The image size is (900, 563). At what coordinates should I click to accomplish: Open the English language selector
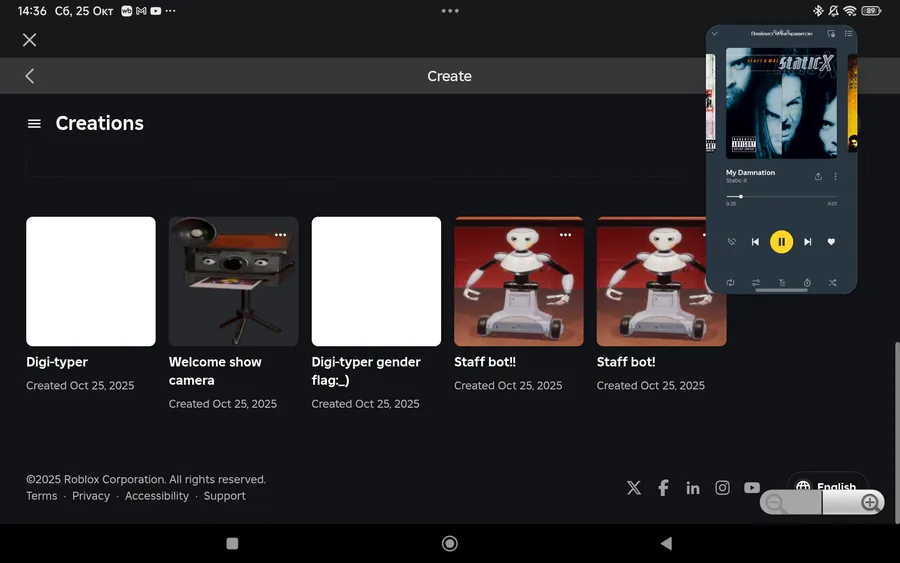coord(827,487)
